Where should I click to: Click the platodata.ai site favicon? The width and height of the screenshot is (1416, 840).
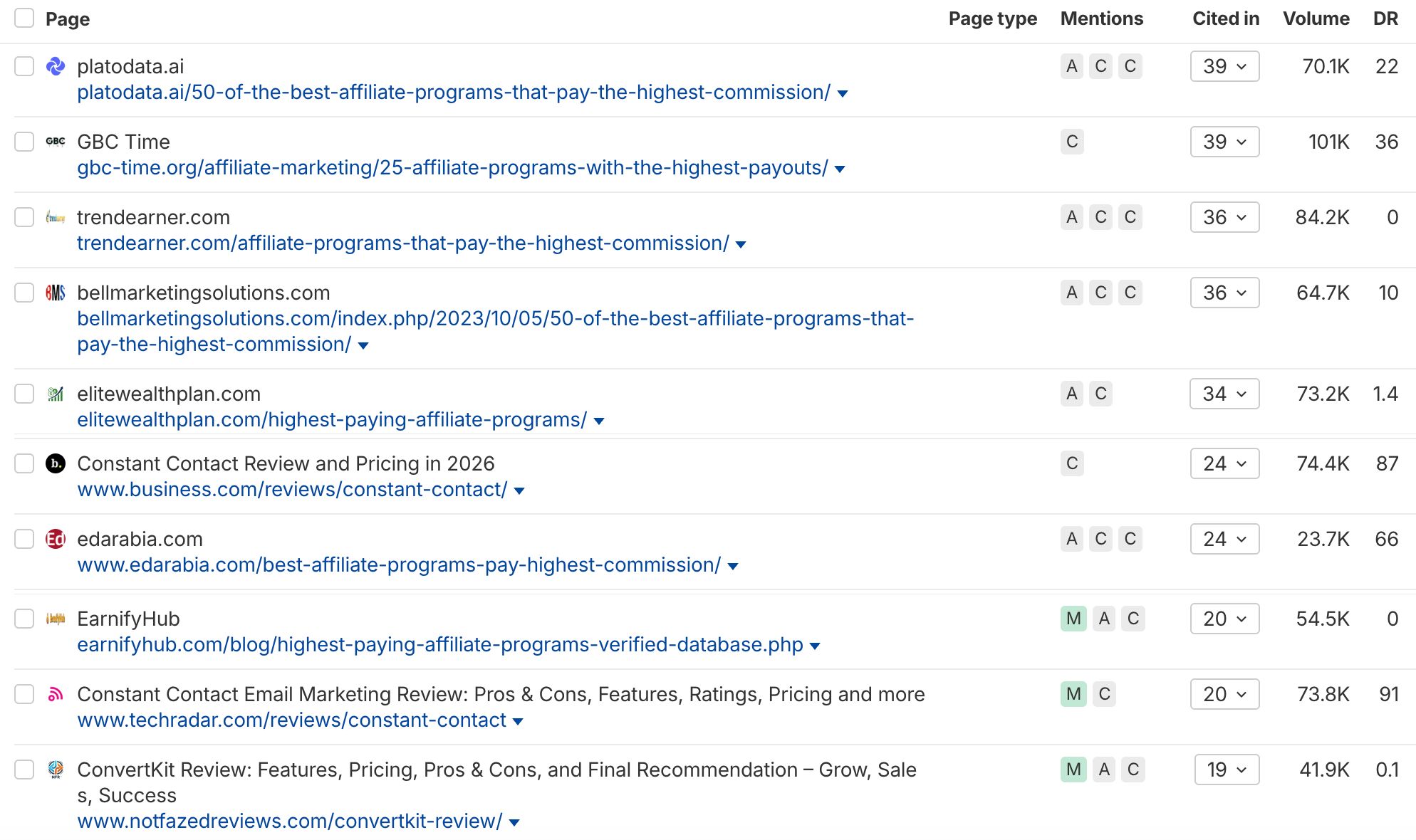coord(56,65)
